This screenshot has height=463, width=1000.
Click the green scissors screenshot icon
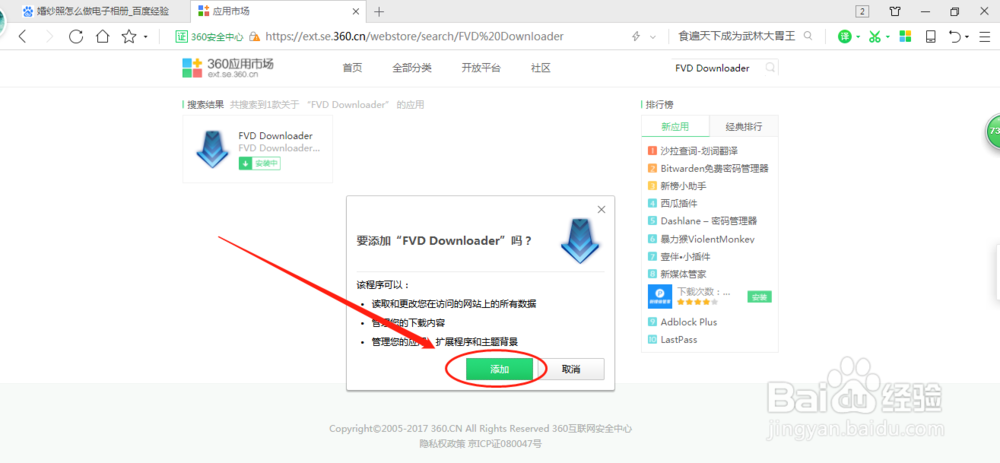point(874,37)
